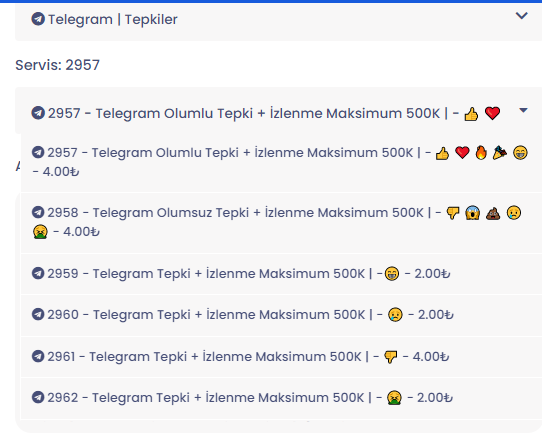
Task: Click Telegram icon of option 2962
Action: pos(38,397)
